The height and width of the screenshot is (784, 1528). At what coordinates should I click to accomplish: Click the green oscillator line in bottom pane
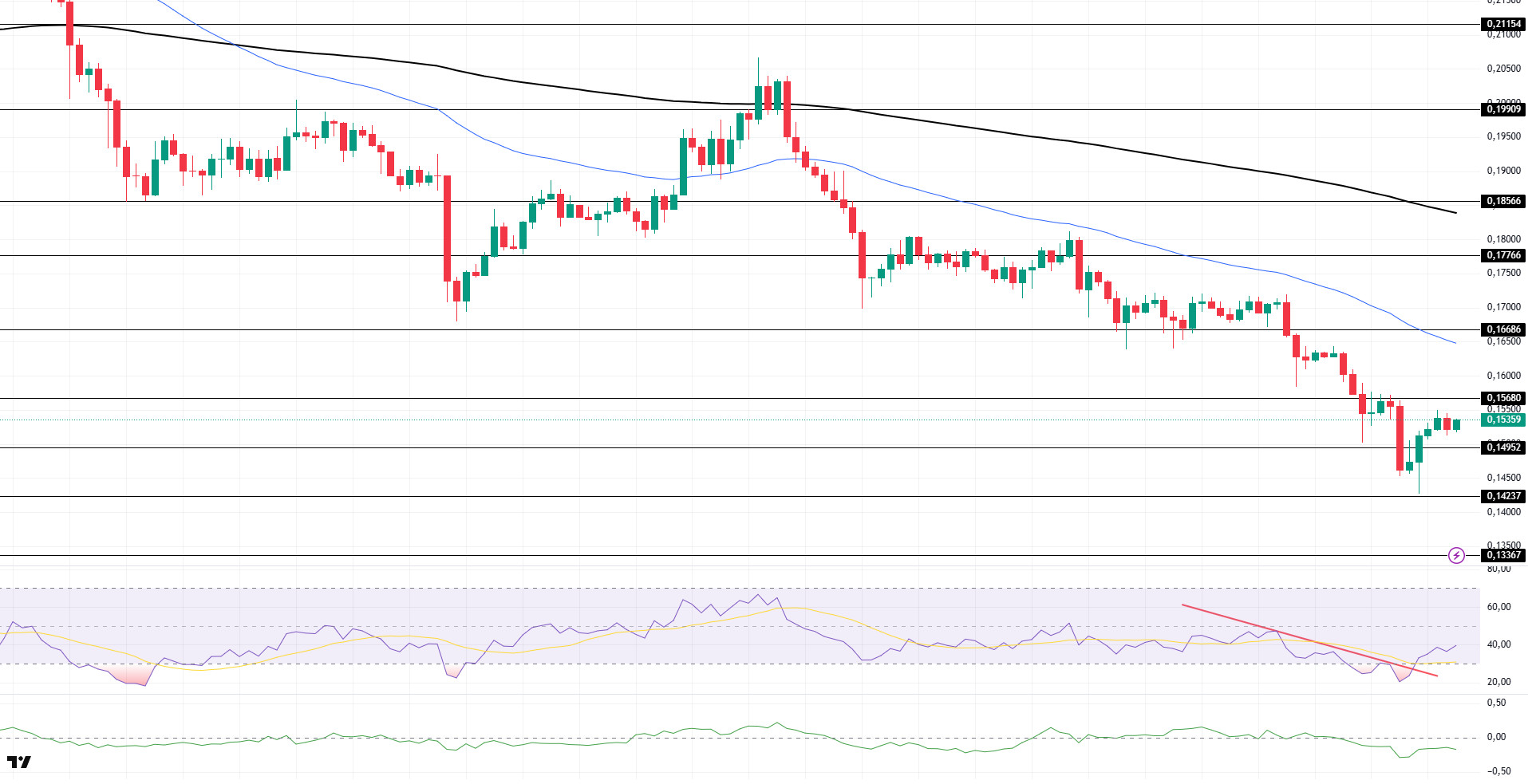(1197, 727)
